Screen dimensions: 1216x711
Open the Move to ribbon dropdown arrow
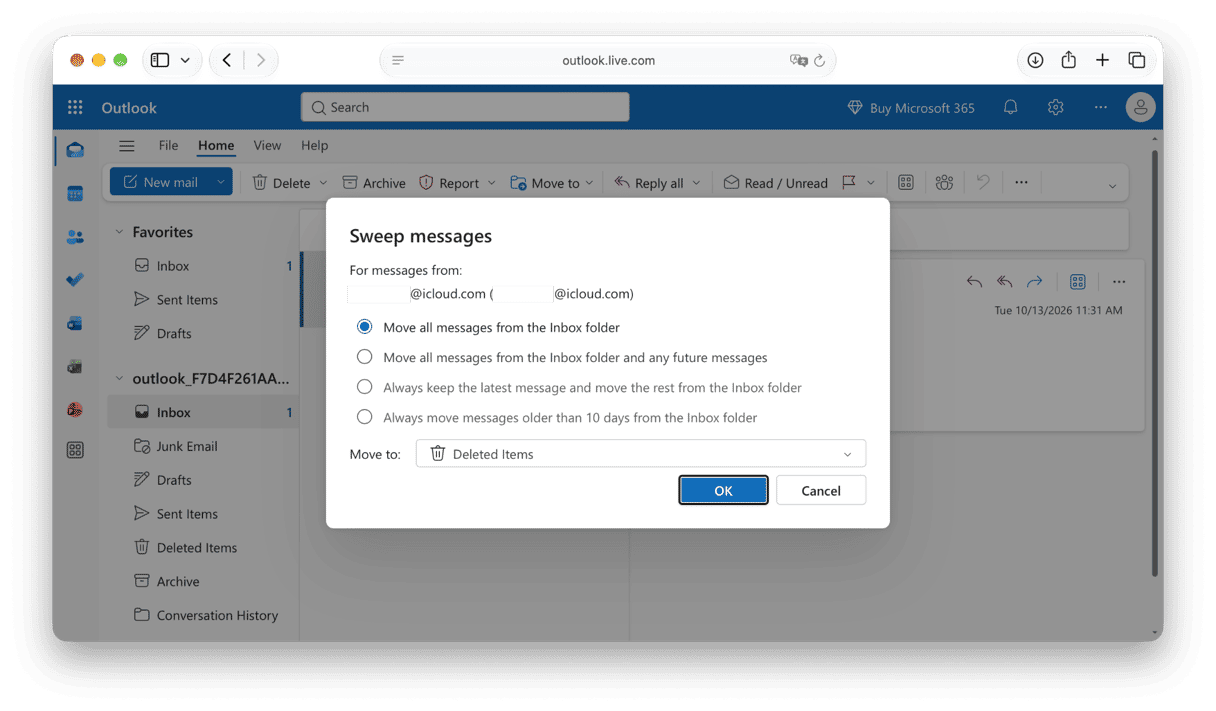[x=589, y=183]
